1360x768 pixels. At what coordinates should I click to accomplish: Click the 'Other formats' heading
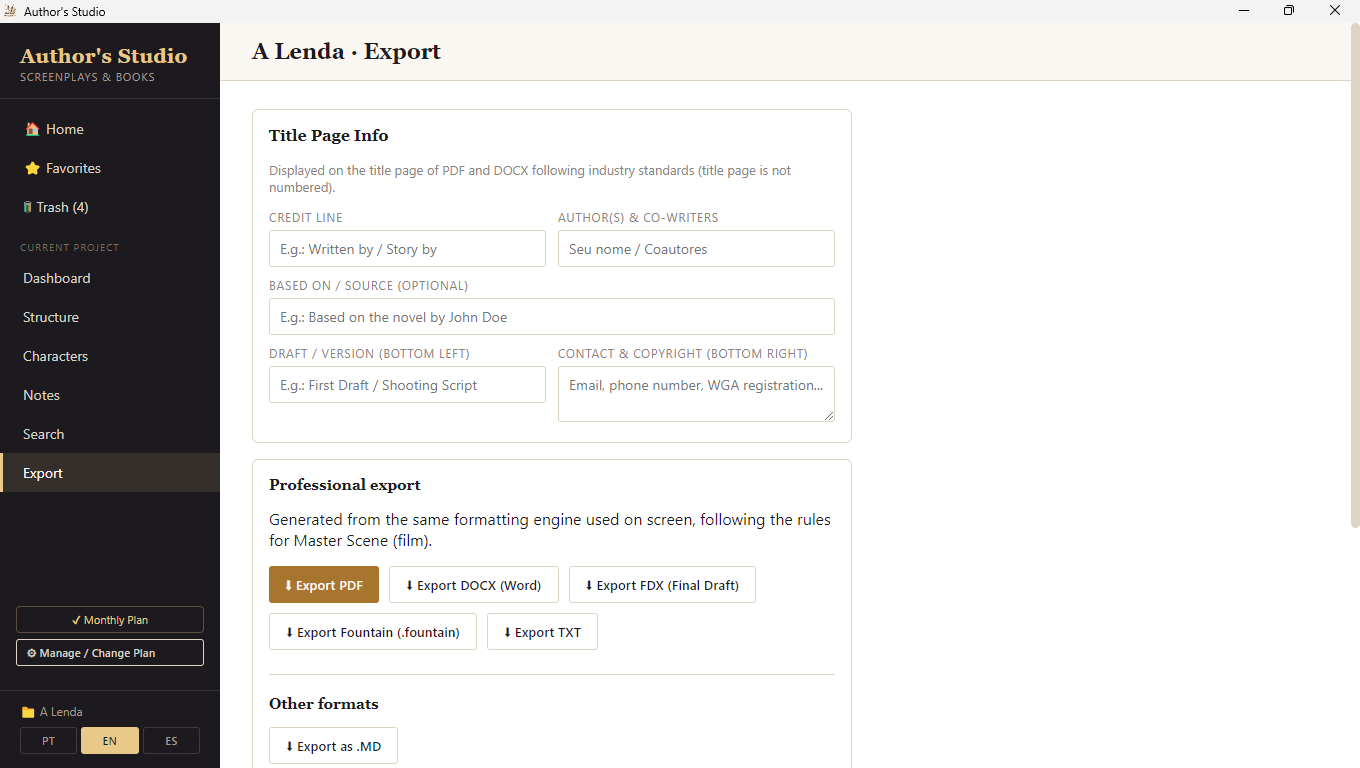tap(324, 704)
